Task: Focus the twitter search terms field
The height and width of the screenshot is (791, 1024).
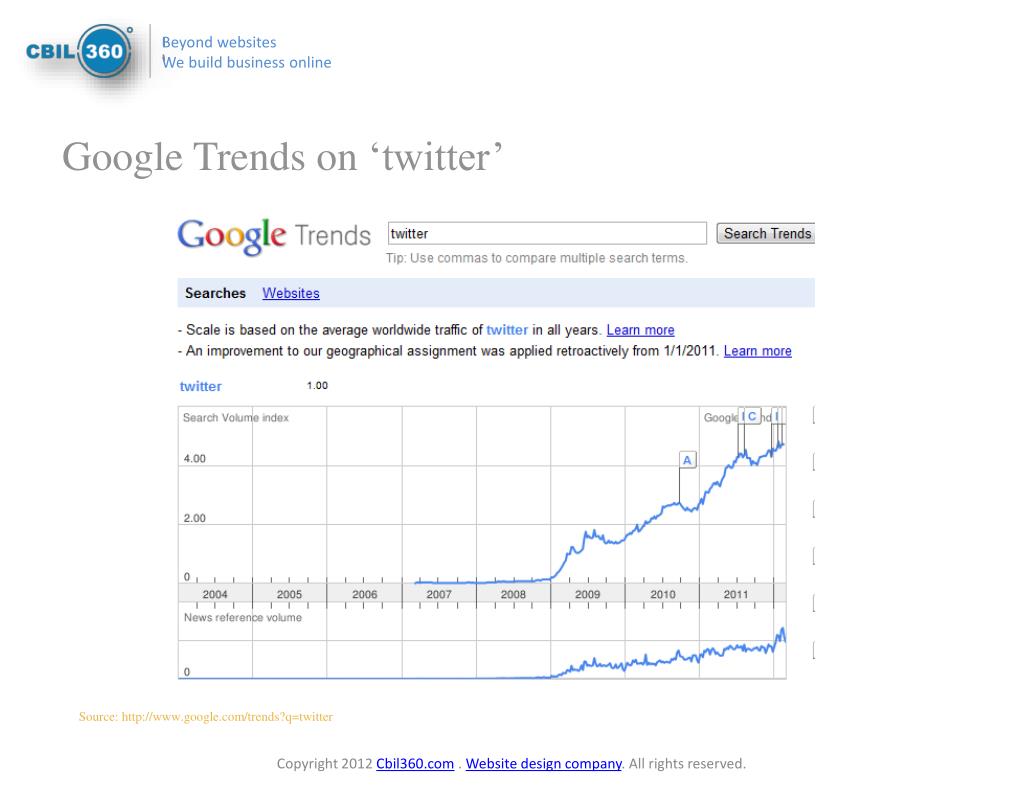Action: tap(547, 233)
